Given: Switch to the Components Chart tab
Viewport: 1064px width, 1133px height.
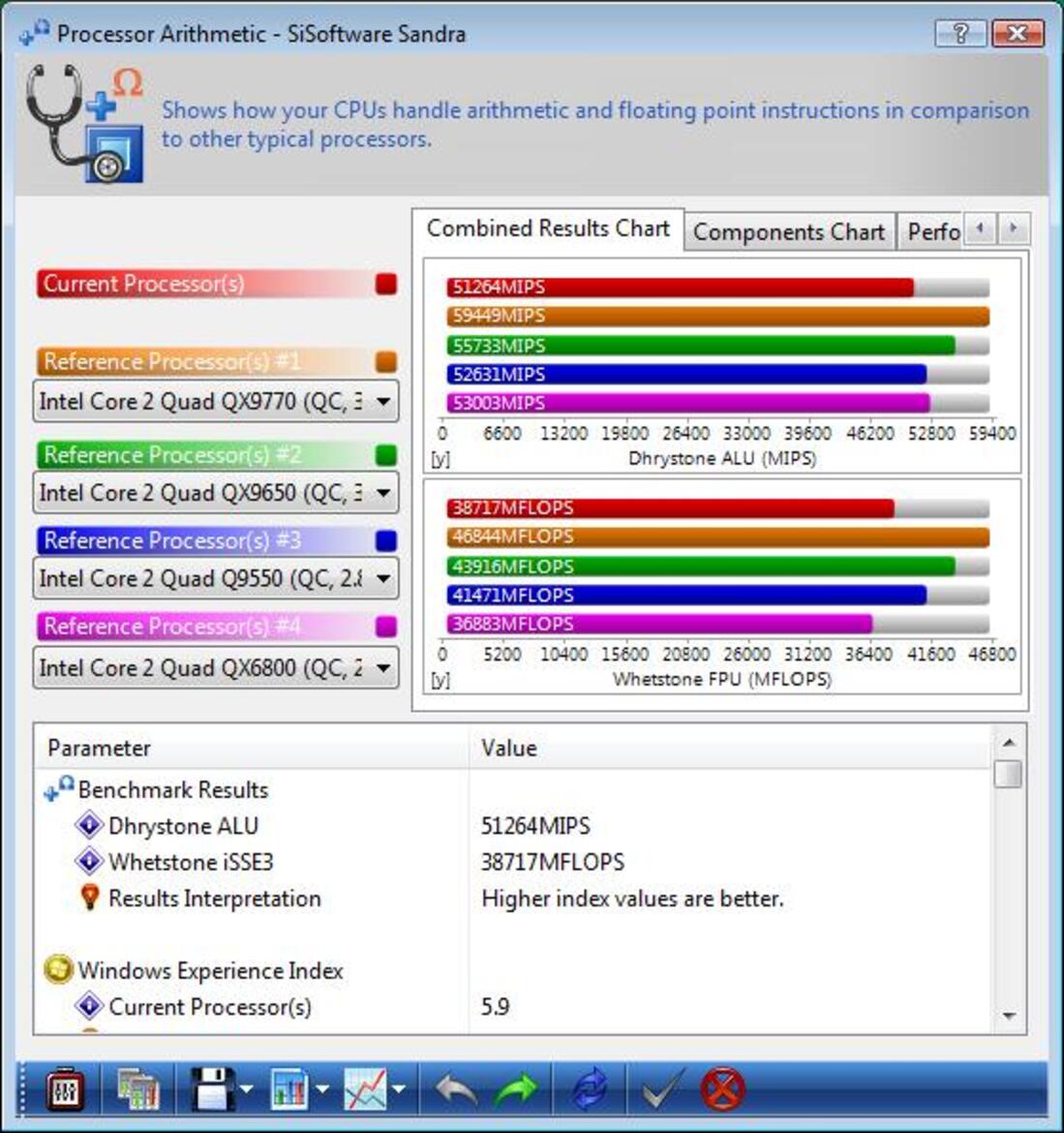Looking at the screenshot, I should (x=789, y=232).
